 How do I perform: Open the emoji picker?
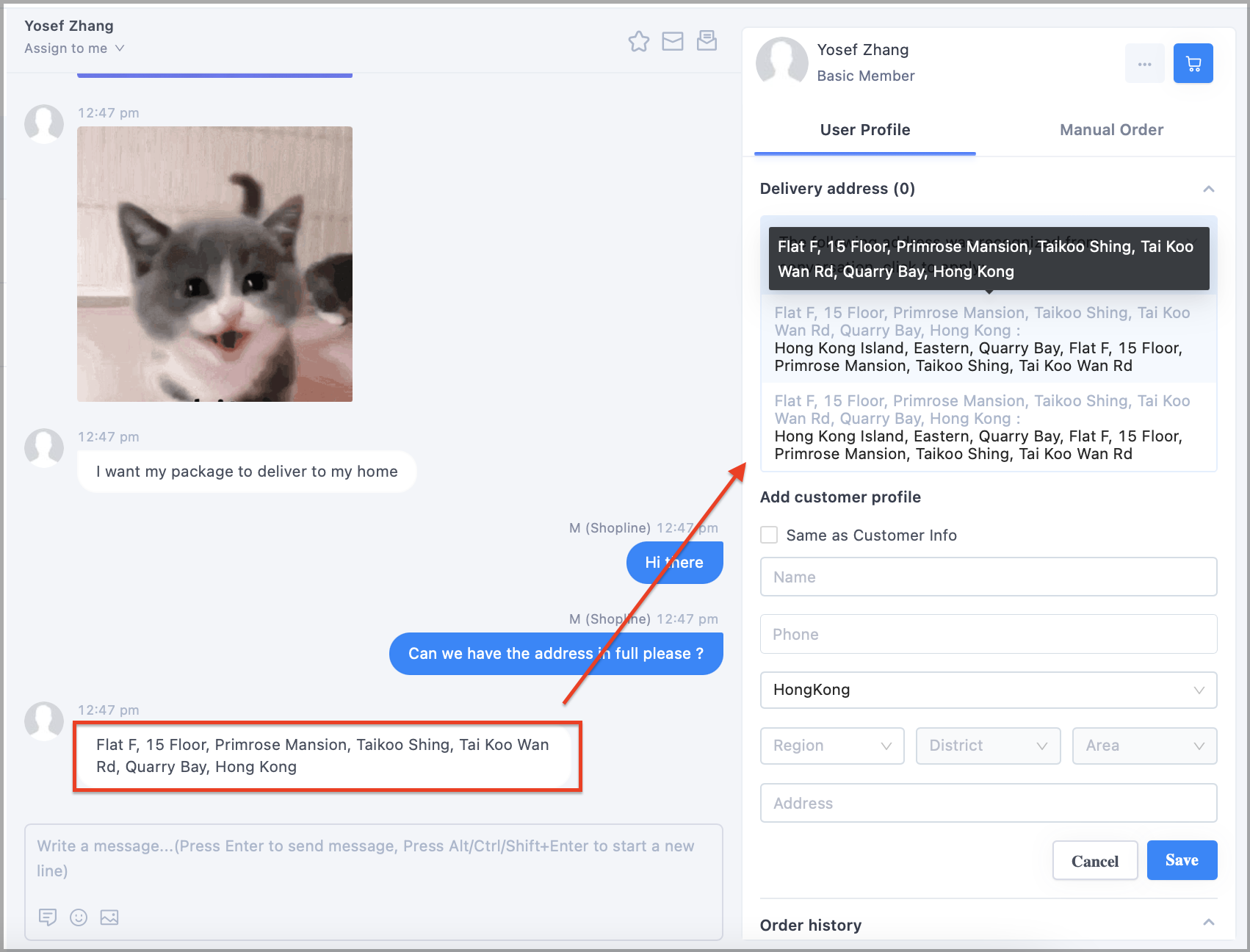coord(79,917)
